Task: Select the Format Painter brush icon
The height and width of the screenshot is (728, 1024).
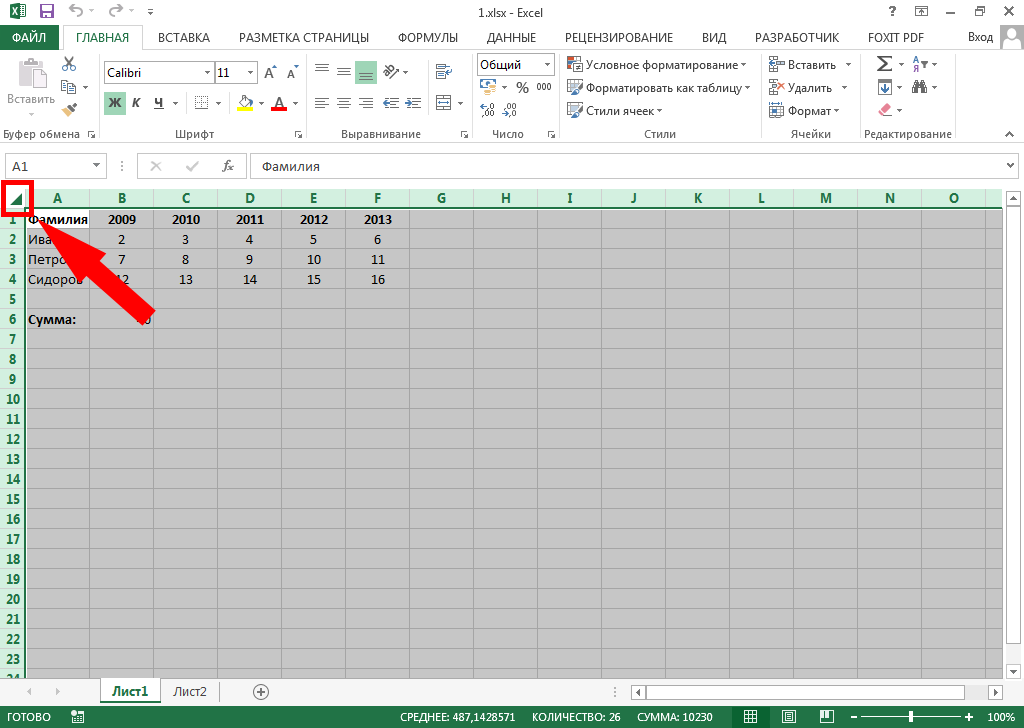Action: (69, 110)
